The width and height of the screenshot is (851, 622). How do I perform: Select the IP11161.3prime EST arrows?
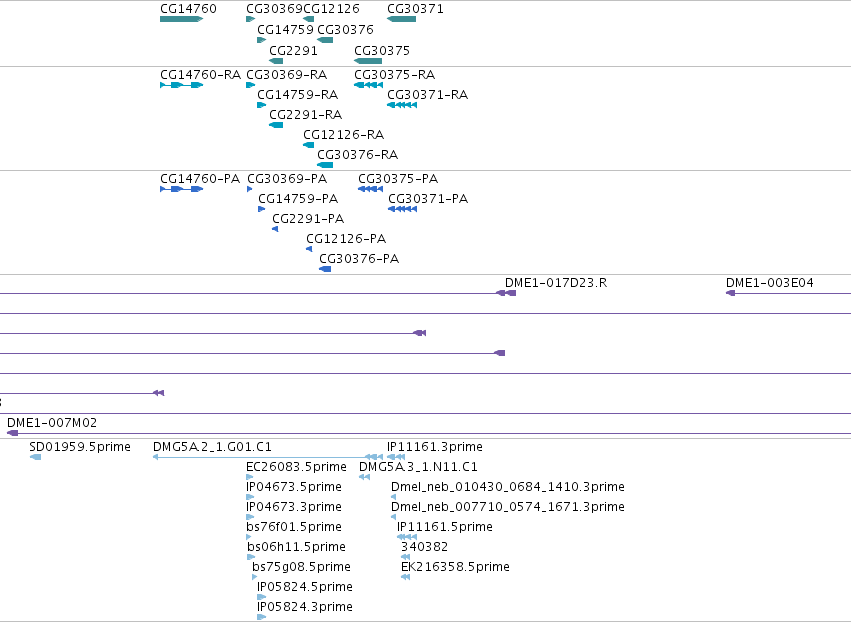point(396,457)
